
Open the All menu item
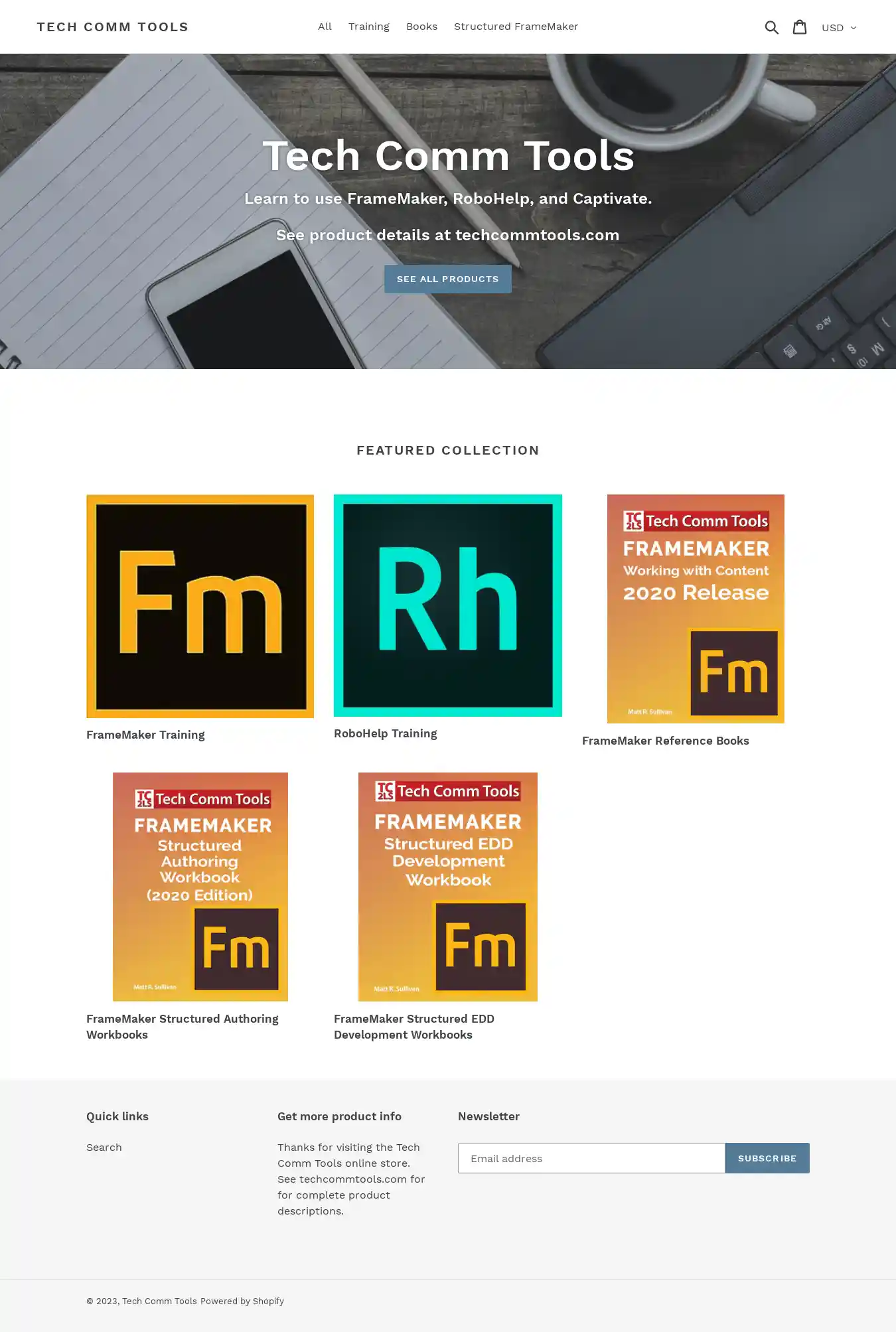coord(325,27)
